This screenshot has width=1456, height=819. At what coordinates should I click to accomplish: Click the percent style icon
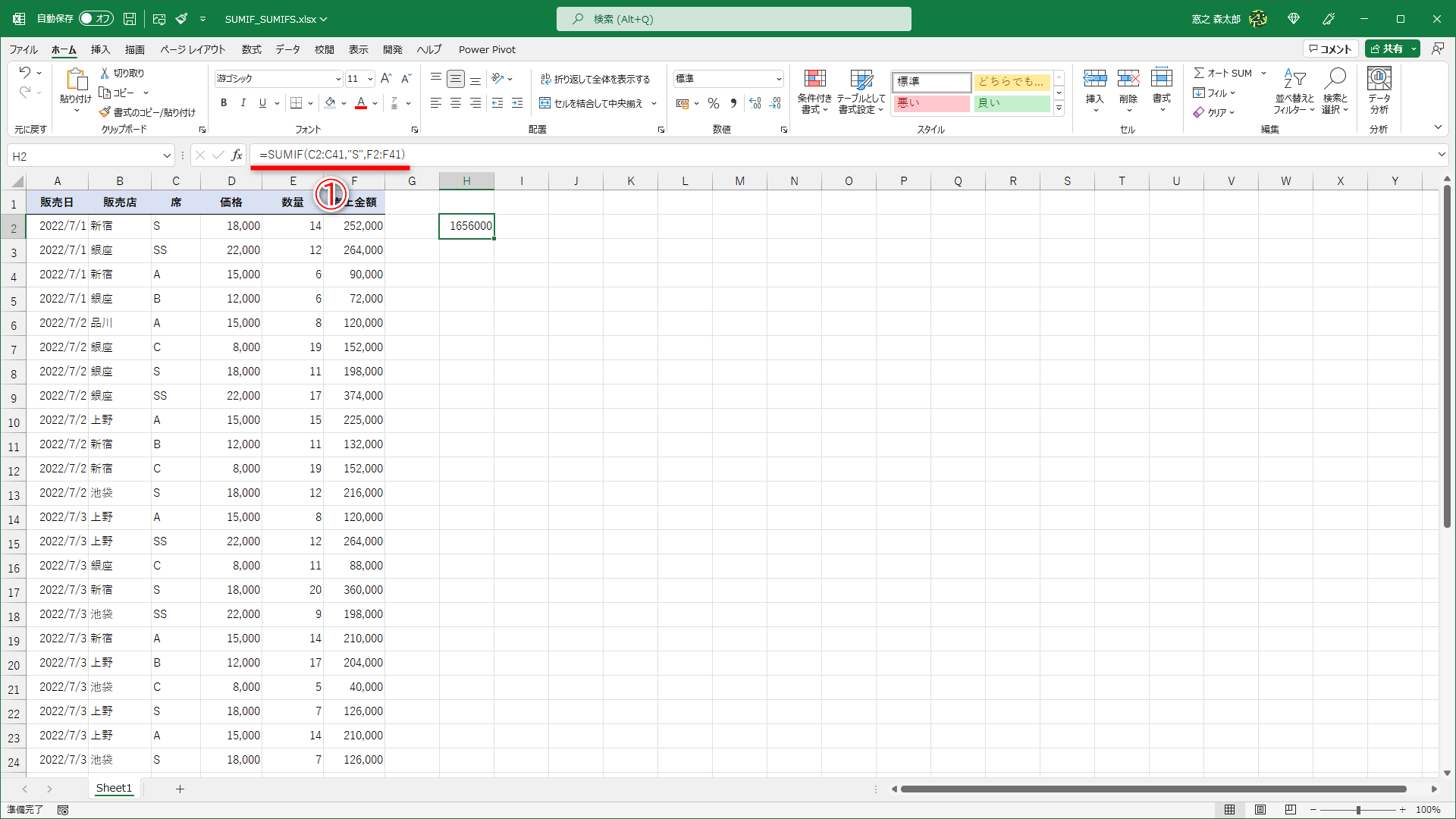pyautogui.click(x=713, y=103)
